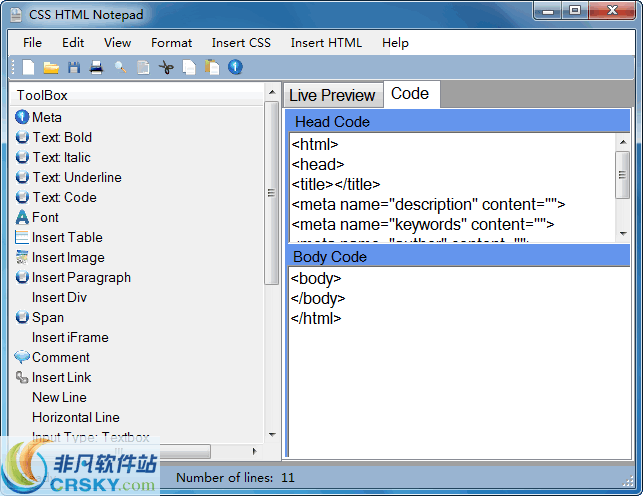This screenshot has width=643, height=496.
Task: Click the icon beside Text: Code
Action: 22,197
